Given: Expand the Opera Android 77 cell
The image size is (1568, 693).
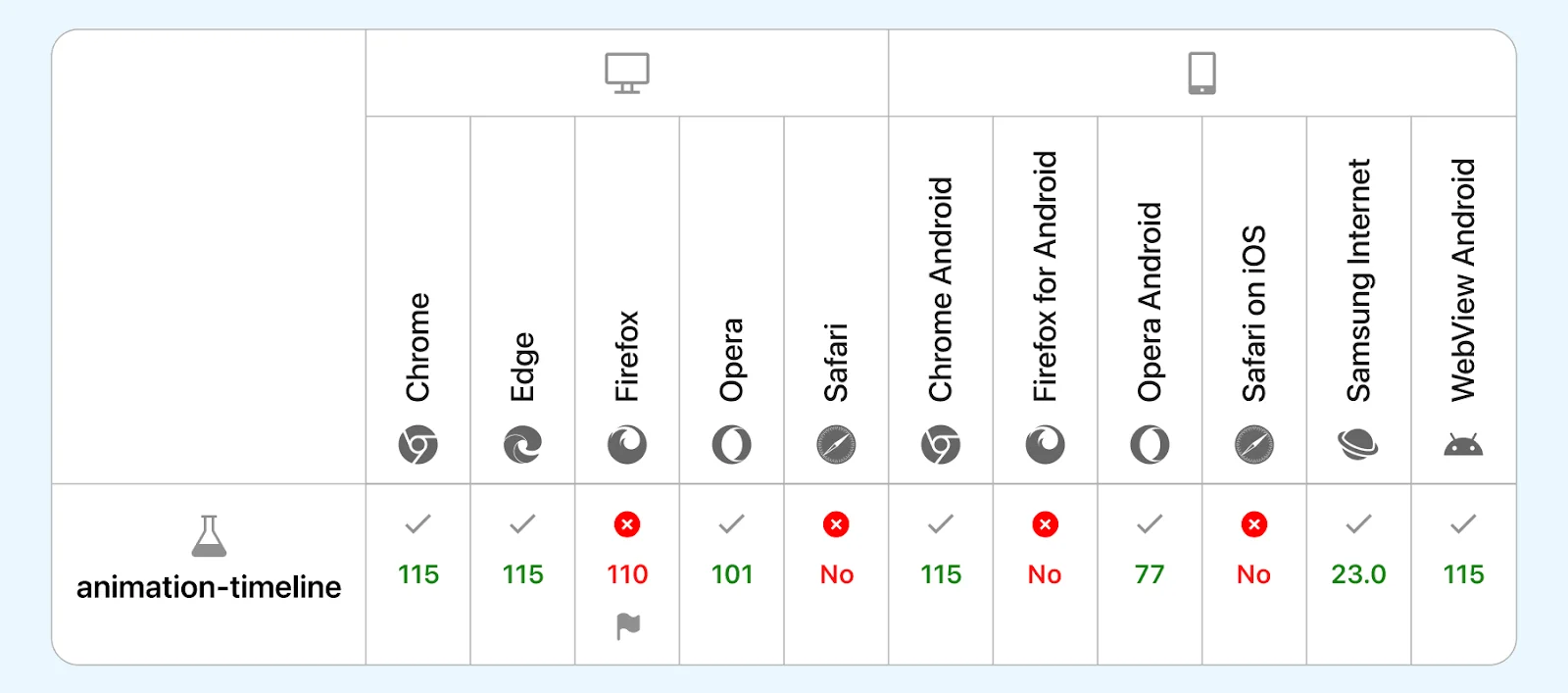Looking at the screenshot, I should [x=1150, y=574].
